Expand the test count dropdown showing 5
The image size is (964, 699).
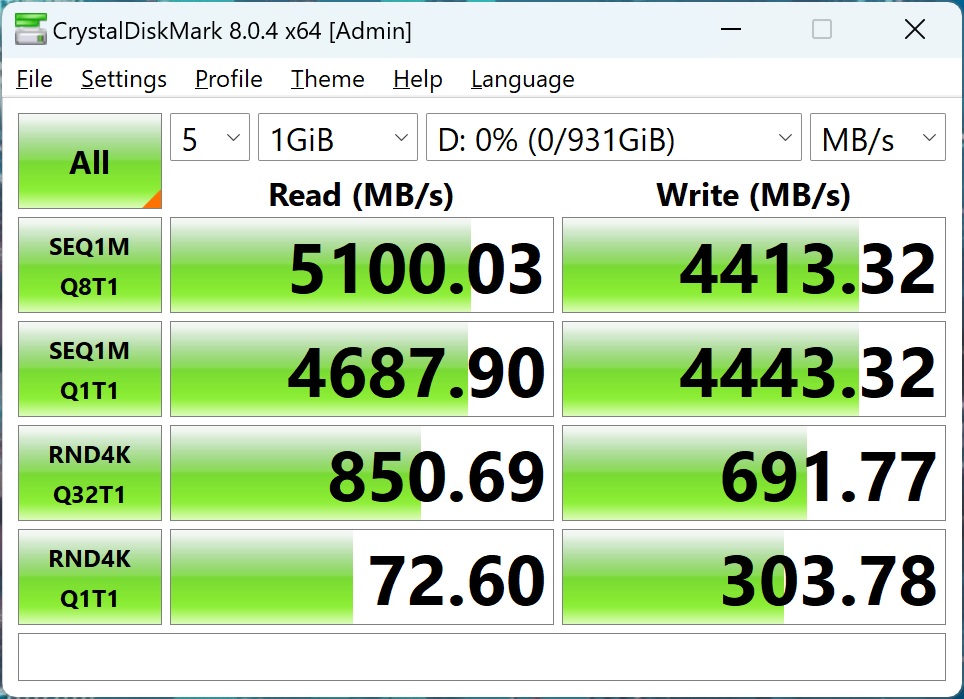pos(210,137)
